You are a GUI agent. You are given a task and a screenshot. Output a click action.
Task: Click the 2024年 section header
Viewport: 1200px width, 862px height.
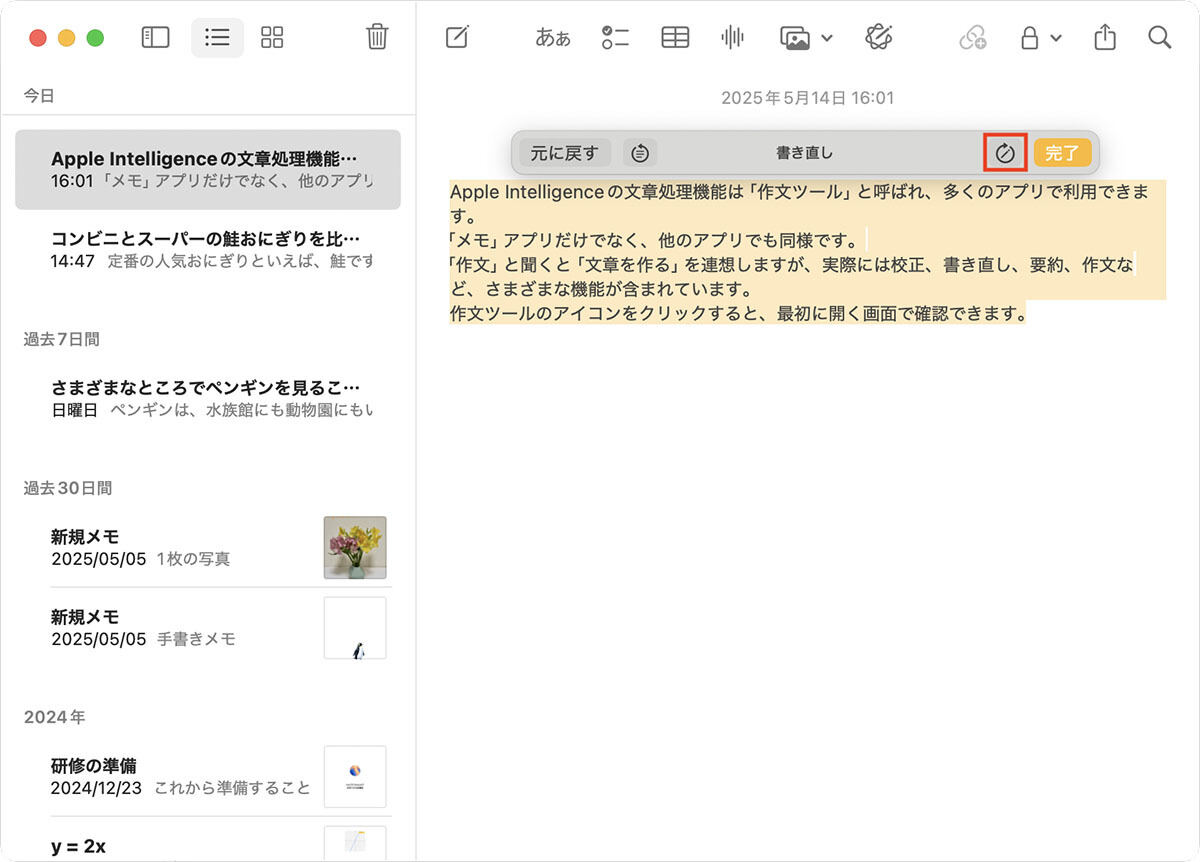pyautogui.click(x=54, y=717)
